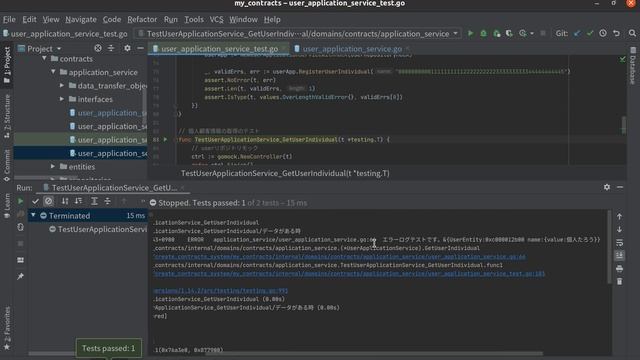Screen dimensions: 640x360
Task: Click the editor vertical scrollbar thumb
Action: [624, 124]
